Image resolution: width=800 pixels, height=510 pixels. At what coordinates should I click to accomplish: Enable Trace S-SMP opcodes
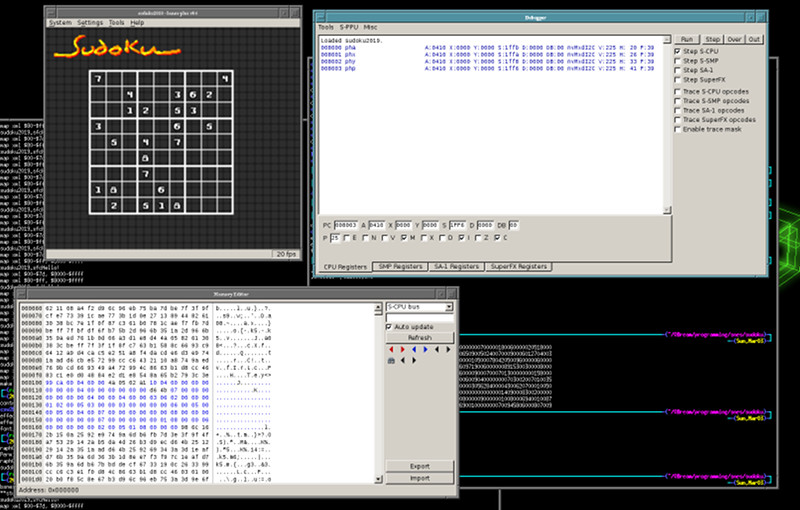tap(678, 101)
